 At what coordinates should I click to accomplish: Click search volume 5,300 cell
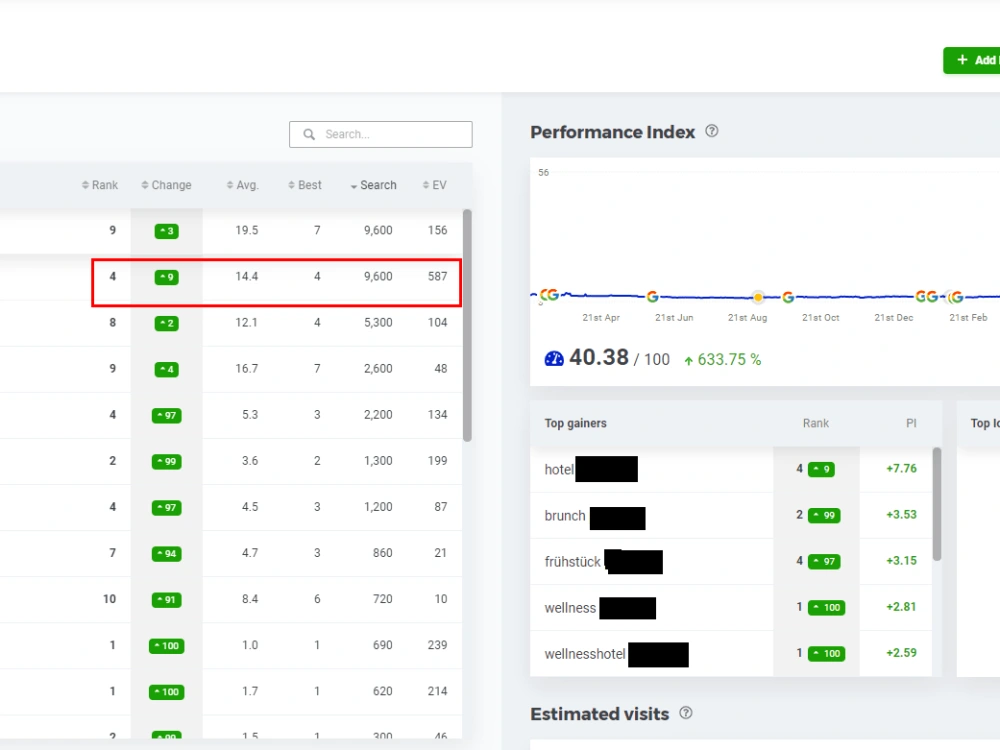378,323
